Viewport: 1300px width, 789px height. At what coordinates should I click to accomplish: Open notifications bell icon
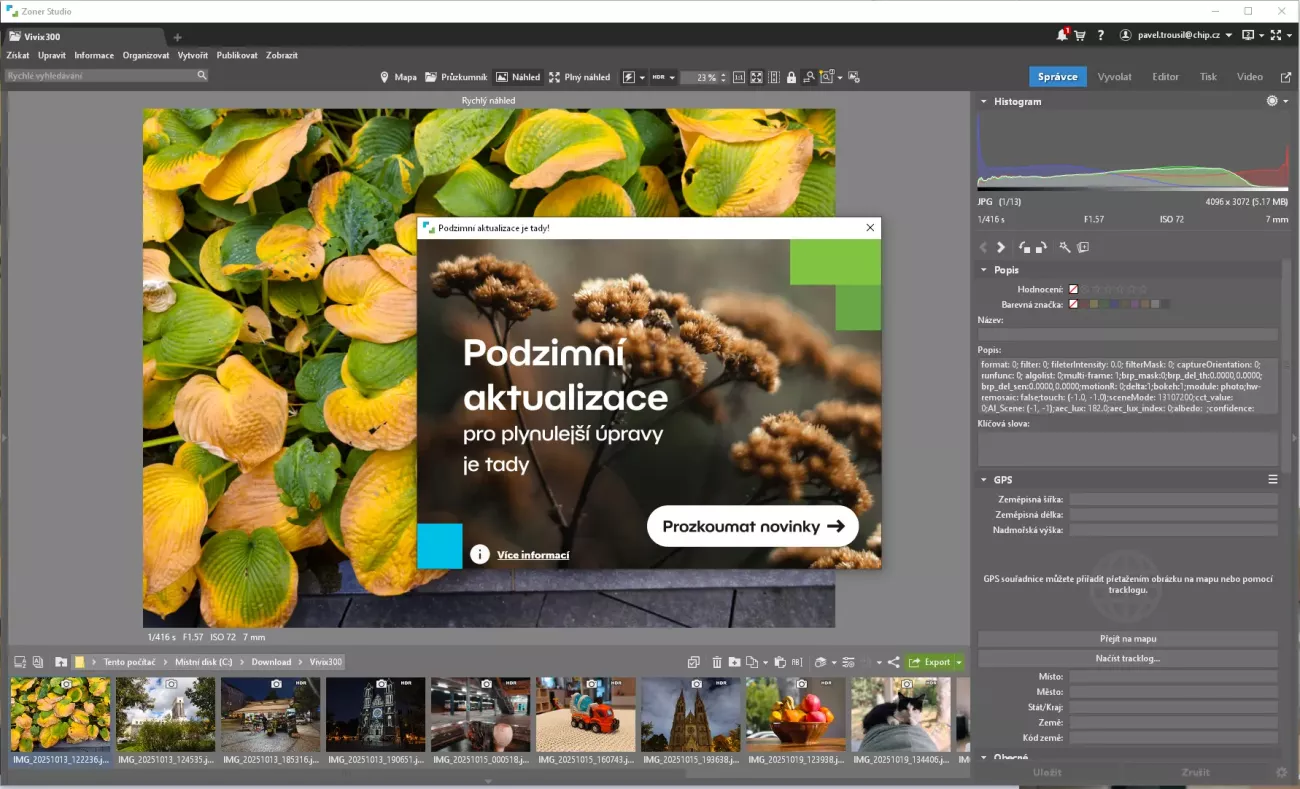point(1062,35)
